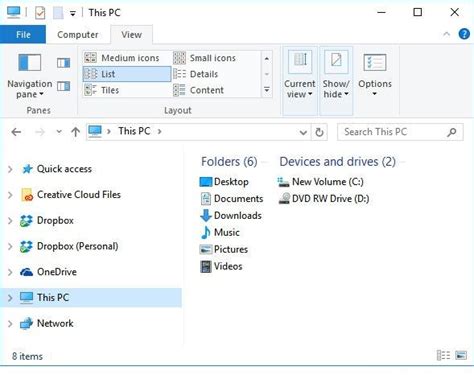Select Tiles layout

(x=126, y=90)
